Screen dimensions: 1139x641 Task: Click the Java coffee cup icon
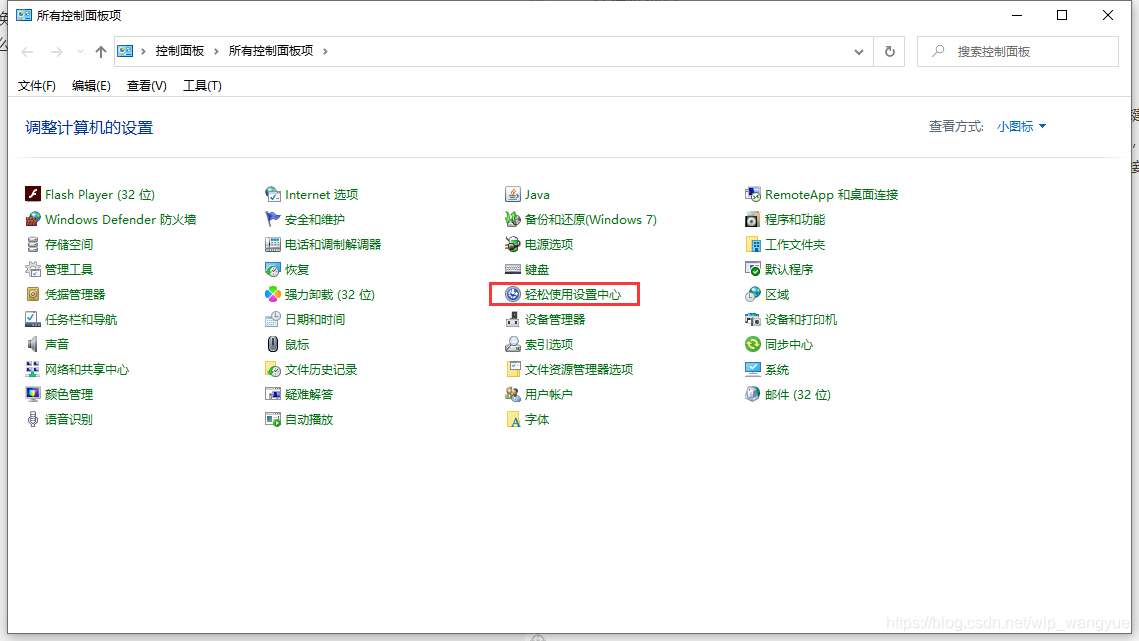513,194
